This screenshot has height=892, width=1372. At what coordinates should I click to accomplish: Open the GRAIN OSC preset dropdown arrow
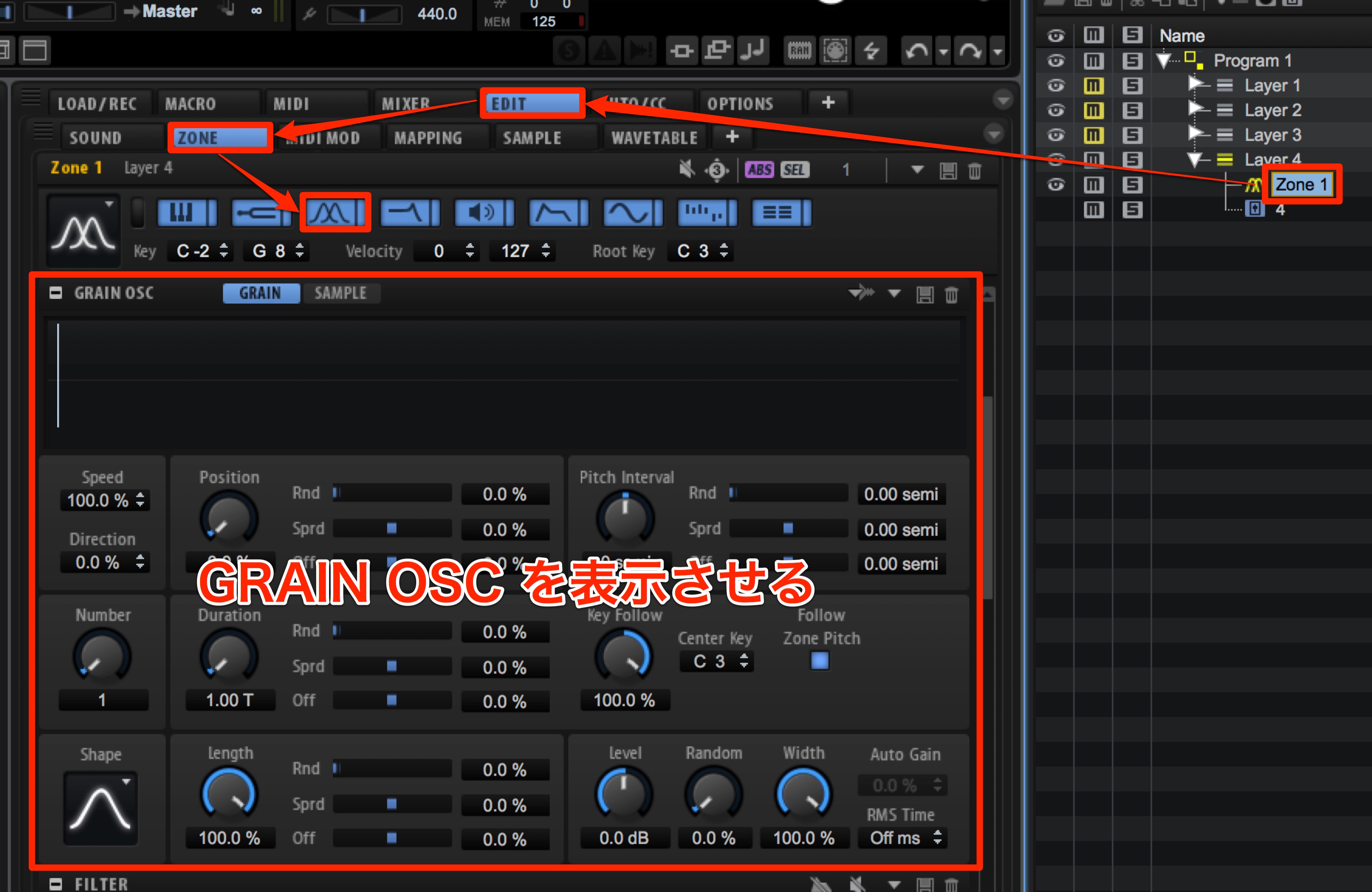click(894, 293)
